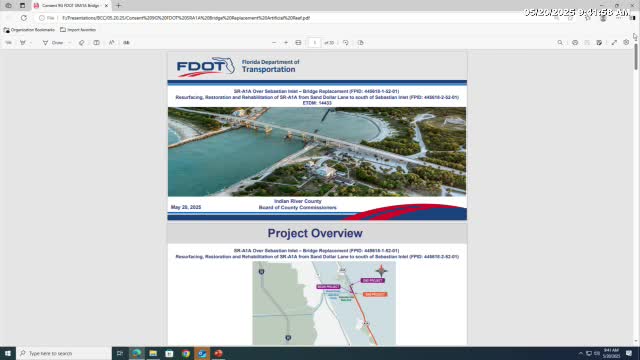Image resolution: width=640 pixels, height=360 pixels.
Task: Show hidden system tray icons
Action: [580, 353]
